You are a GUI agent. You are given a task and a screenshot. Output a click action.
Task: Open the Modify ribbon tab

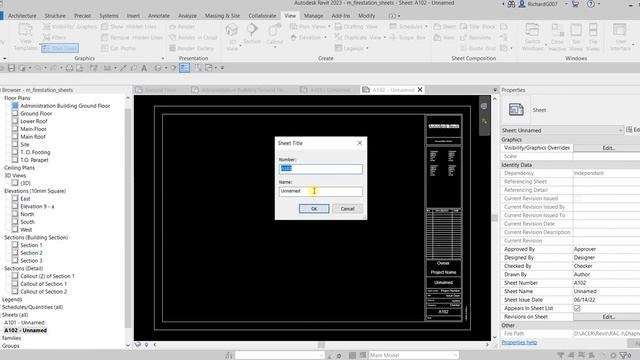tap(367, 16)
